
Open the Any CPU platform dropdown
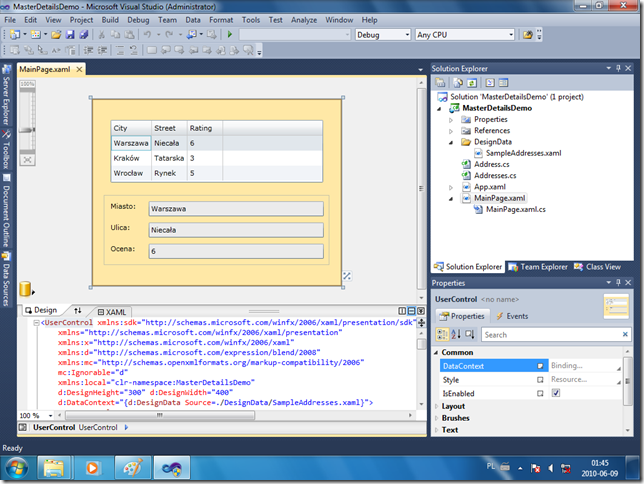511,35
